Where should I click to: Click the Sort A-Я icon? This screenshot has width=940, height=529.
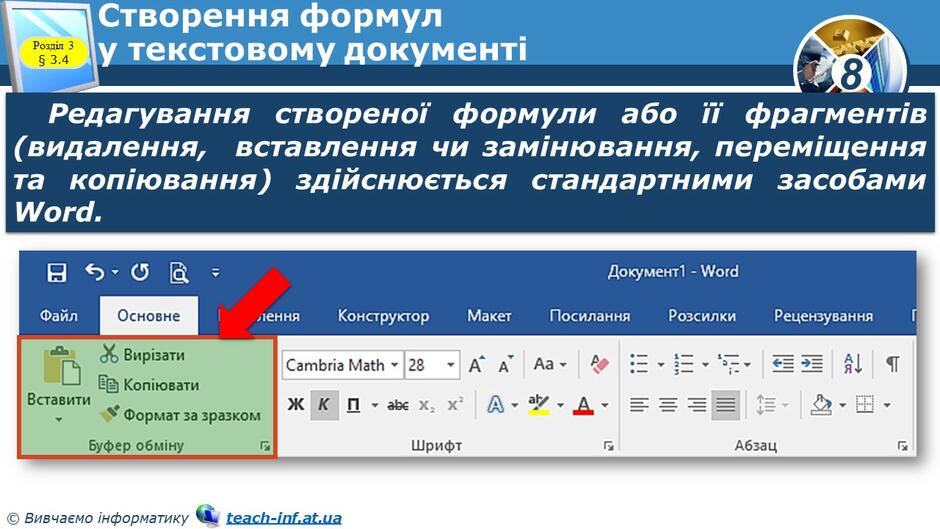click(x=852, y=363)
